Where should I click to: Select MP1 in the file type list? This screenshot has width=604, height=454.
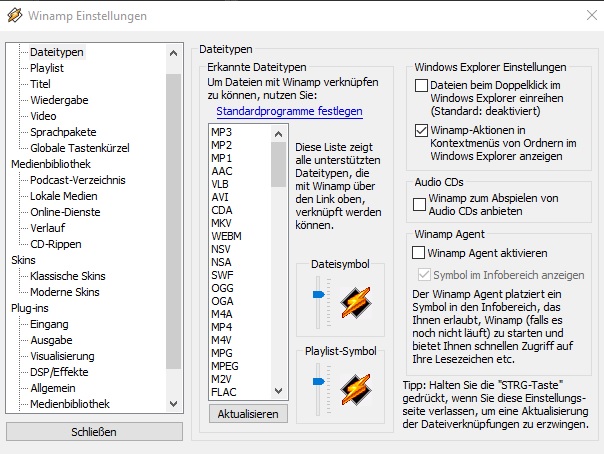tap(221, 158)
